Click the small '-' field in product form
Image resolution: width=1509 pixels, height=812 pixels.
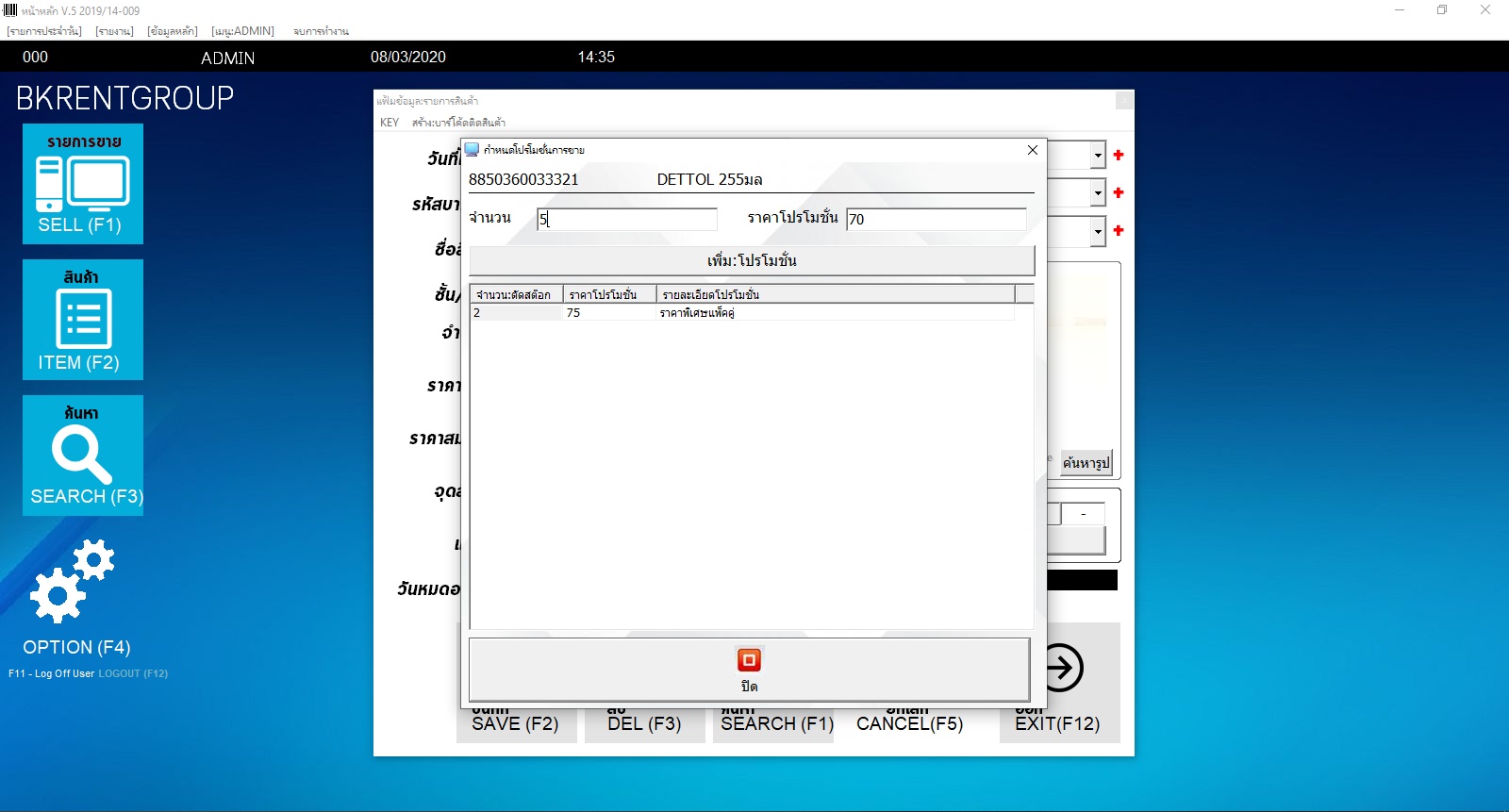coord(1083,514)
